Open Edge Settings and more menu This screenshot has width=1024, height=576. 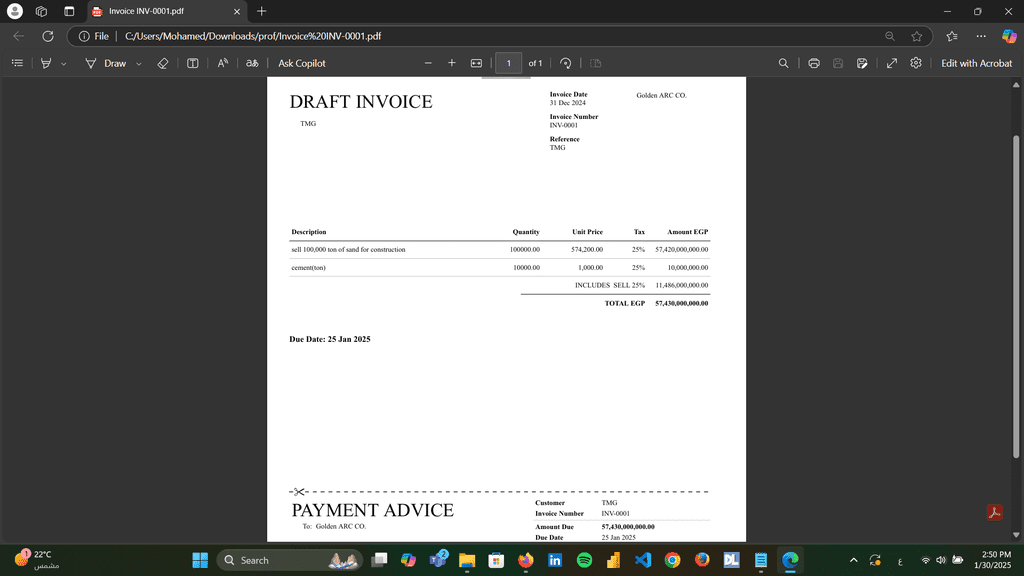[x=981, y=37]
